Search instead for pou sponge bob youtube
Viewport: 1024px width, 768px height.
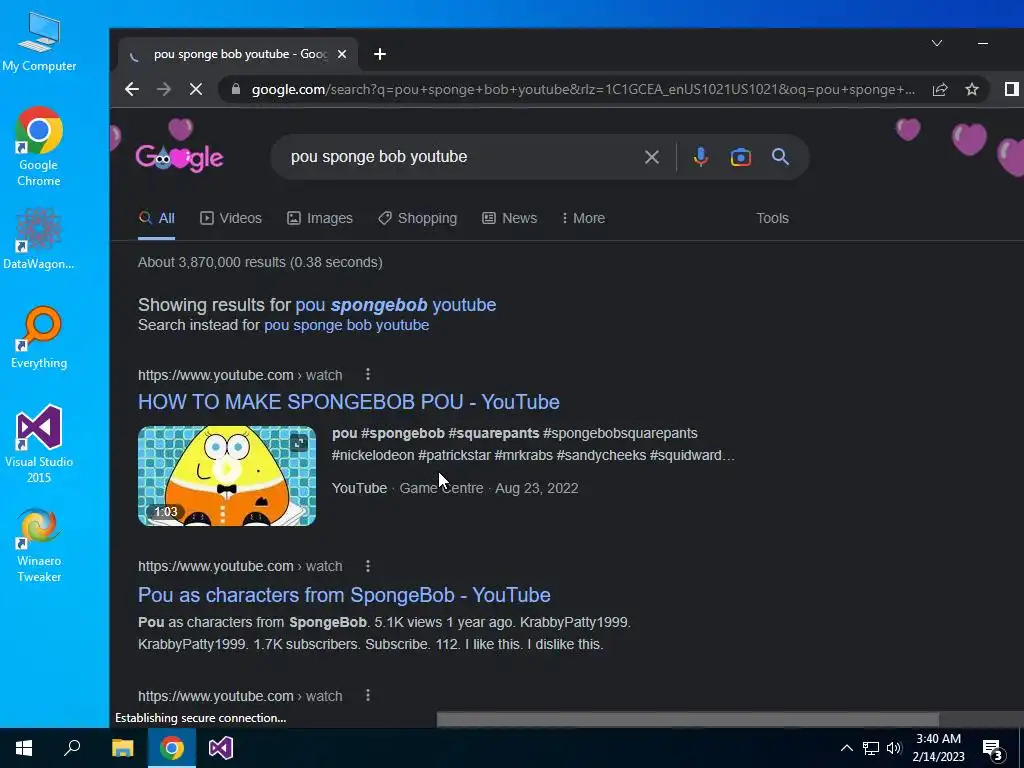pyautogui.click(x=346, y=325)
